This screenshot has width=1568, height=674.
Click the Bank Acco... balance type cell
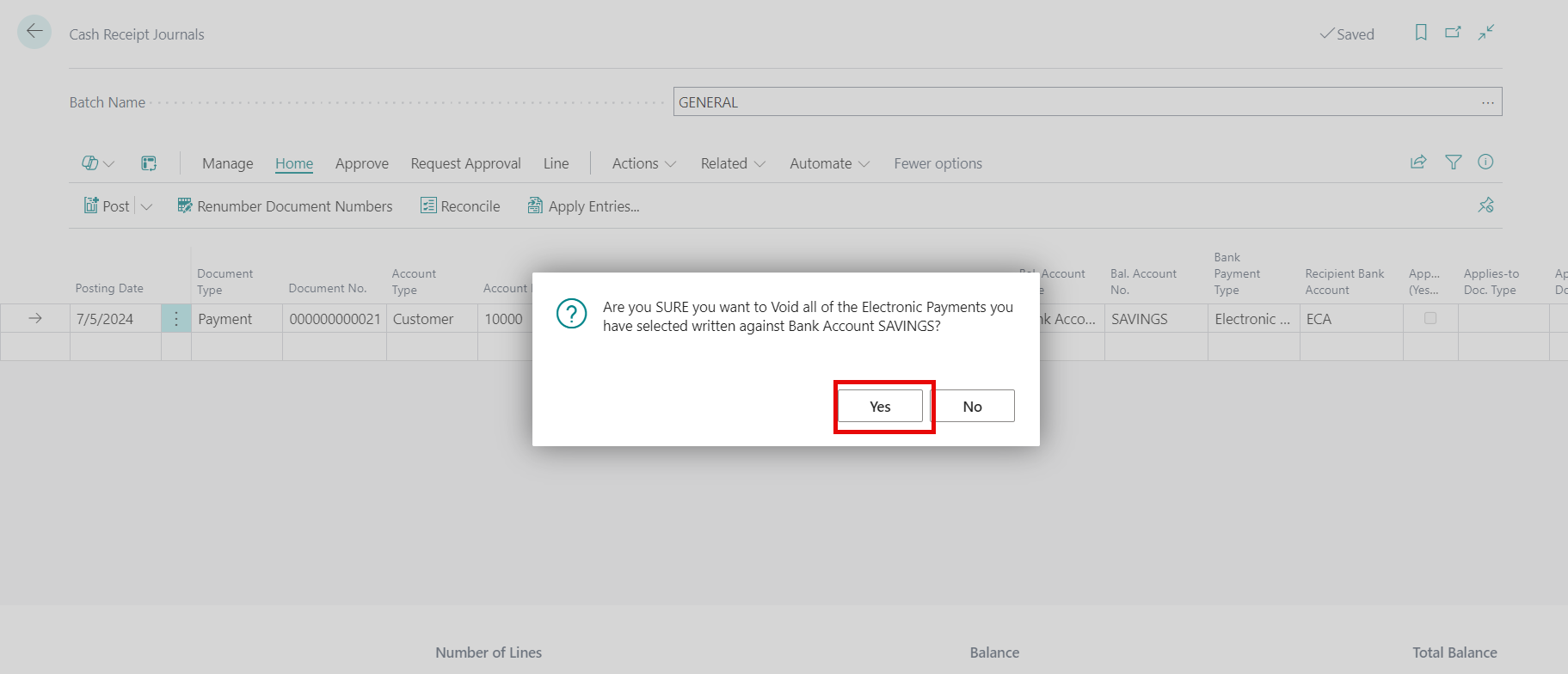(x=1072, y=318)
